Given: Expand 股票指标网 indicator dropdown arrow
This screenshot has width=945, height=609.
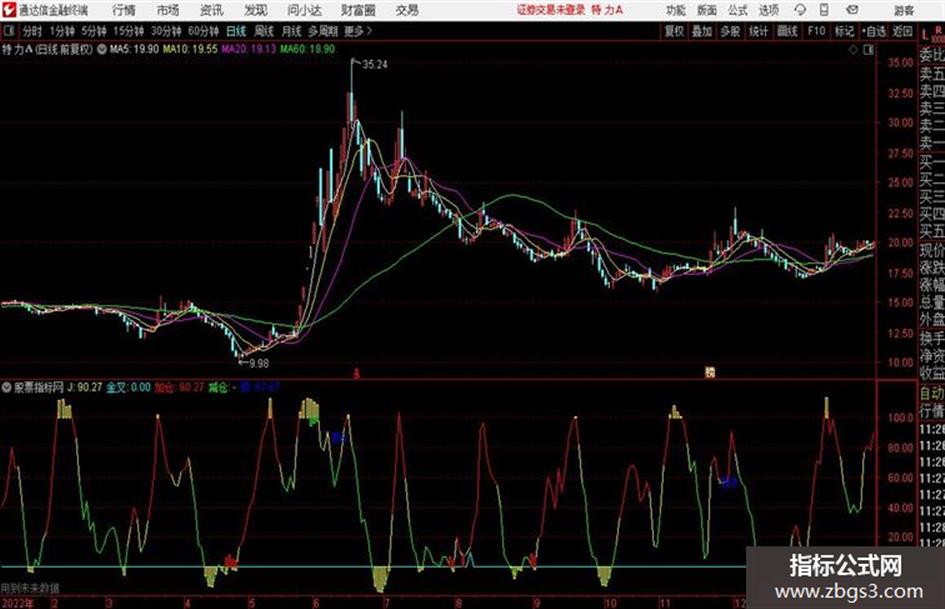Looking at the screenshot, I should point(7,387).
